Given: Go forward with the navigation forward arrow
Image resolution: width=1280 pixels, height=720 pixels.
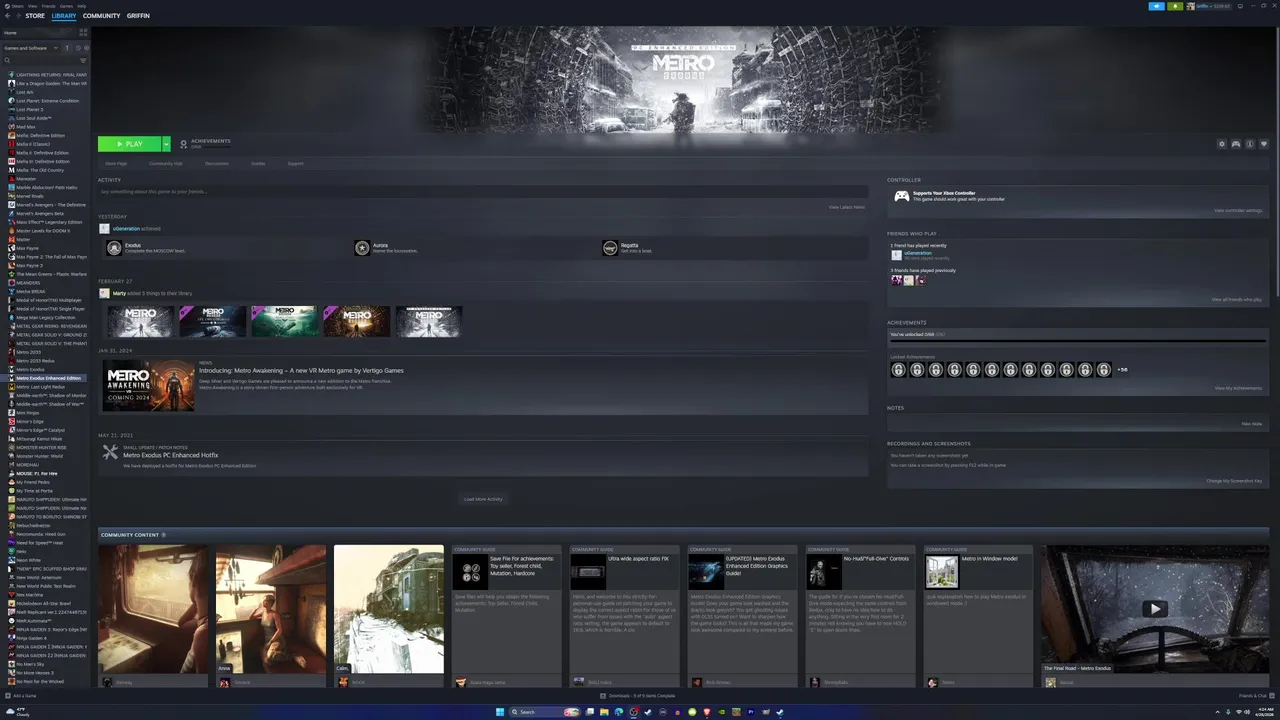Looking at the screenshot, I should (x=16, y=16).
